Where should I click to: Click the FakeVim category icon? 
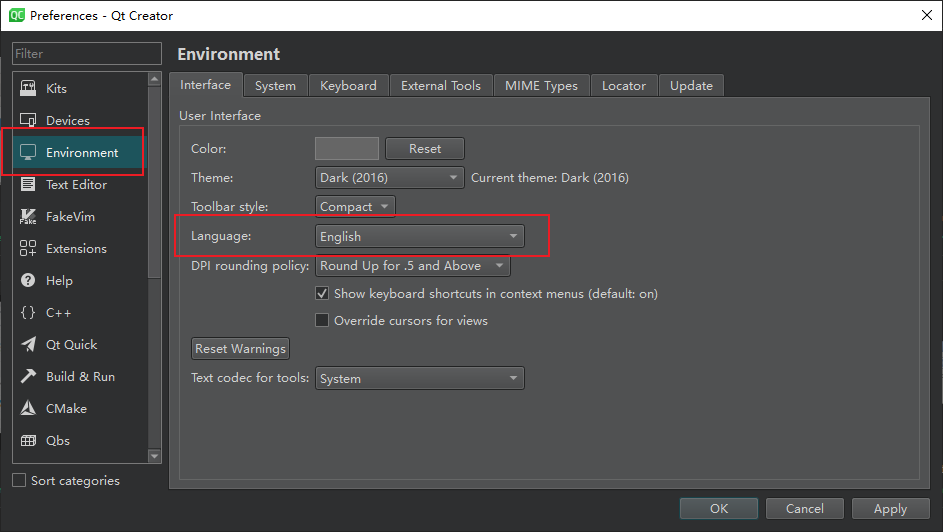28,216
